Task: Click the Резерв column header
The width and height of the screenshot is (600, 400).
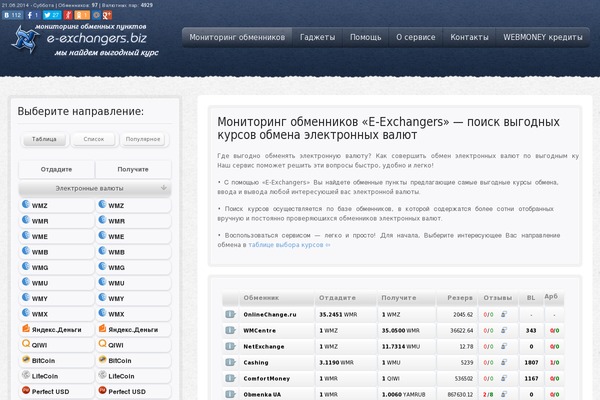Action: click(460, 298)
